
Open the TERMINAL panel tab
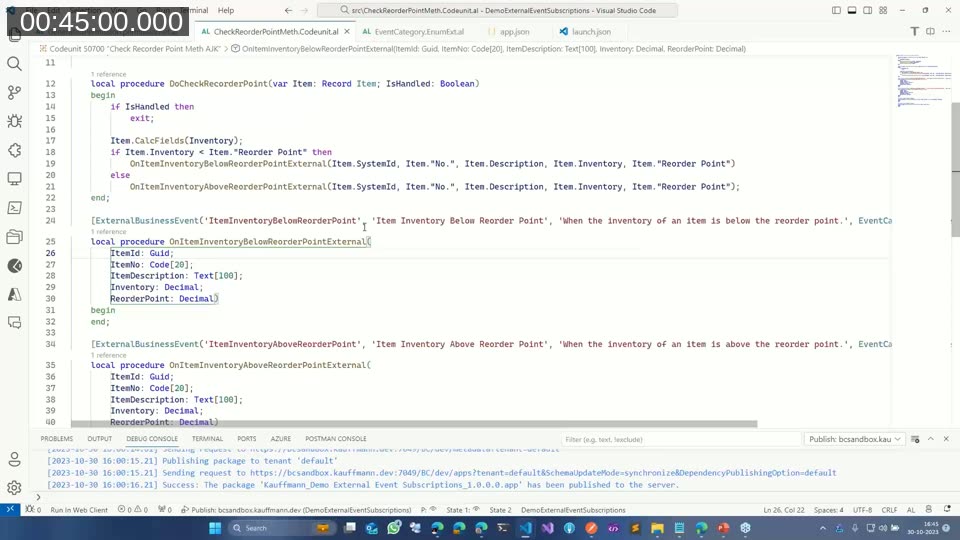(x=207, y=439)
